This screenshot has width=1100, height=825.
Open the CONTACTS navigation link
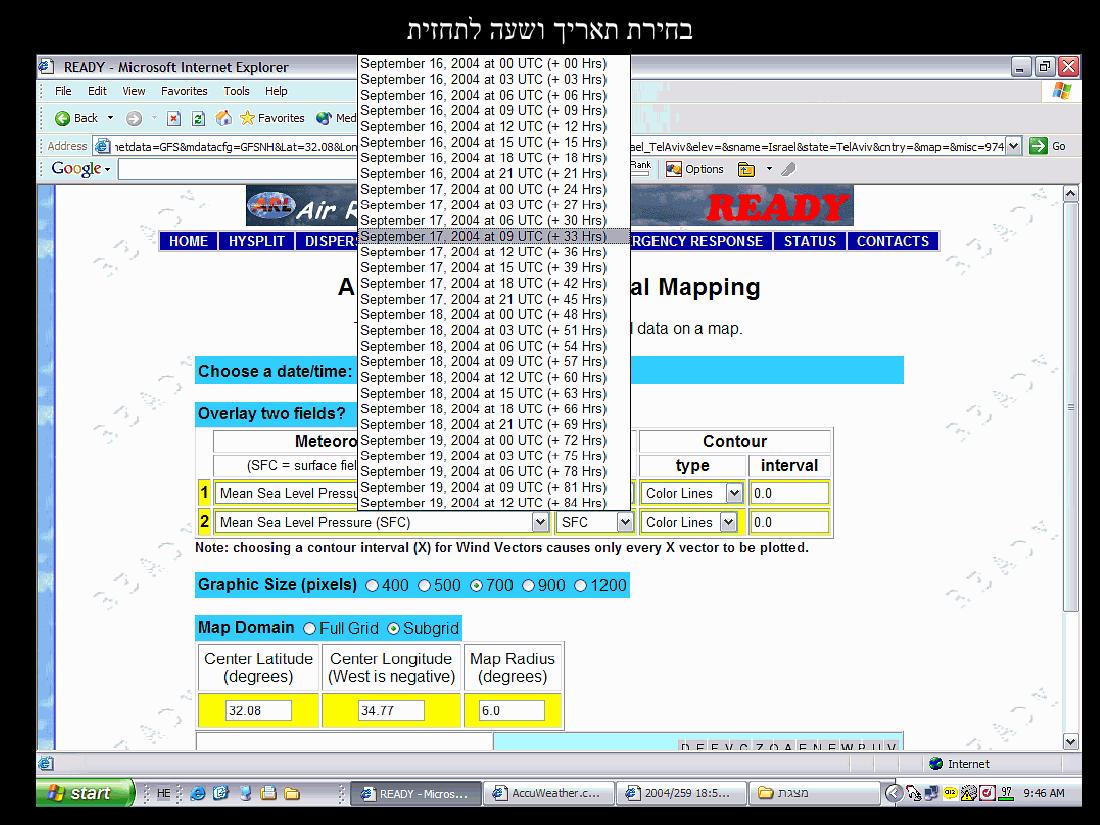point(892,241)
